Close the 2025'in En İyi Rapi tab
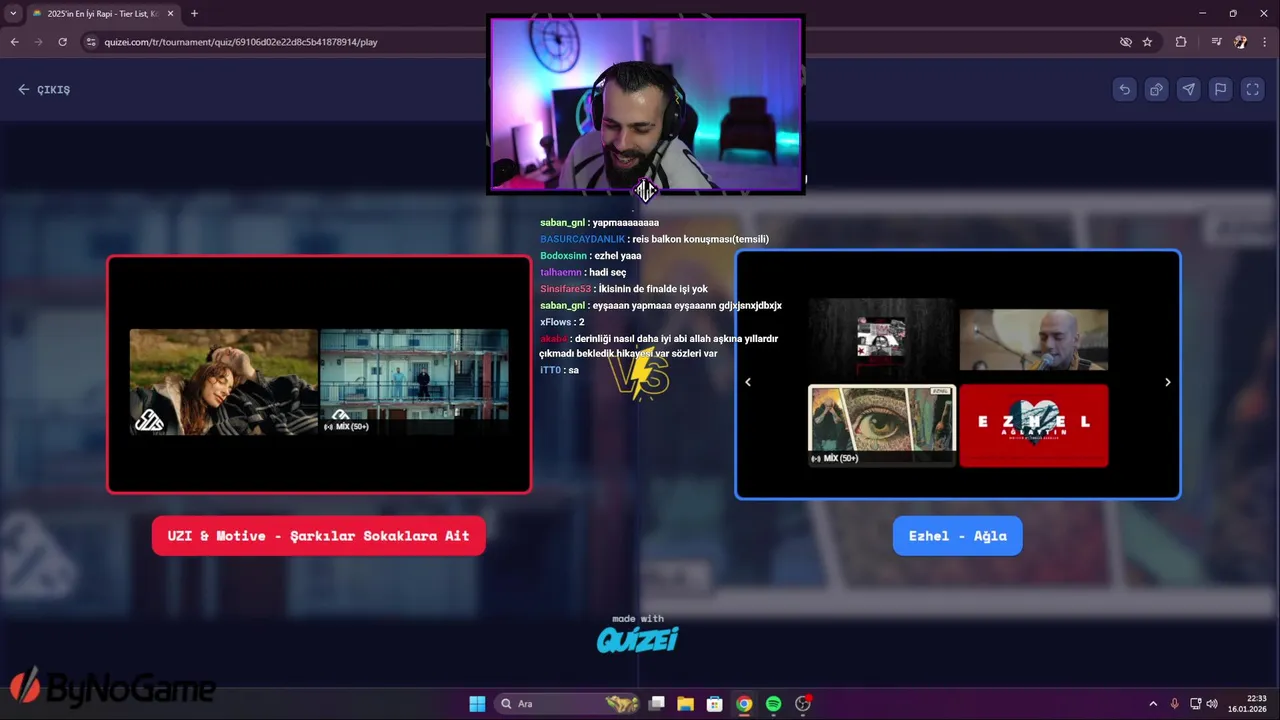 click(171, 14)
